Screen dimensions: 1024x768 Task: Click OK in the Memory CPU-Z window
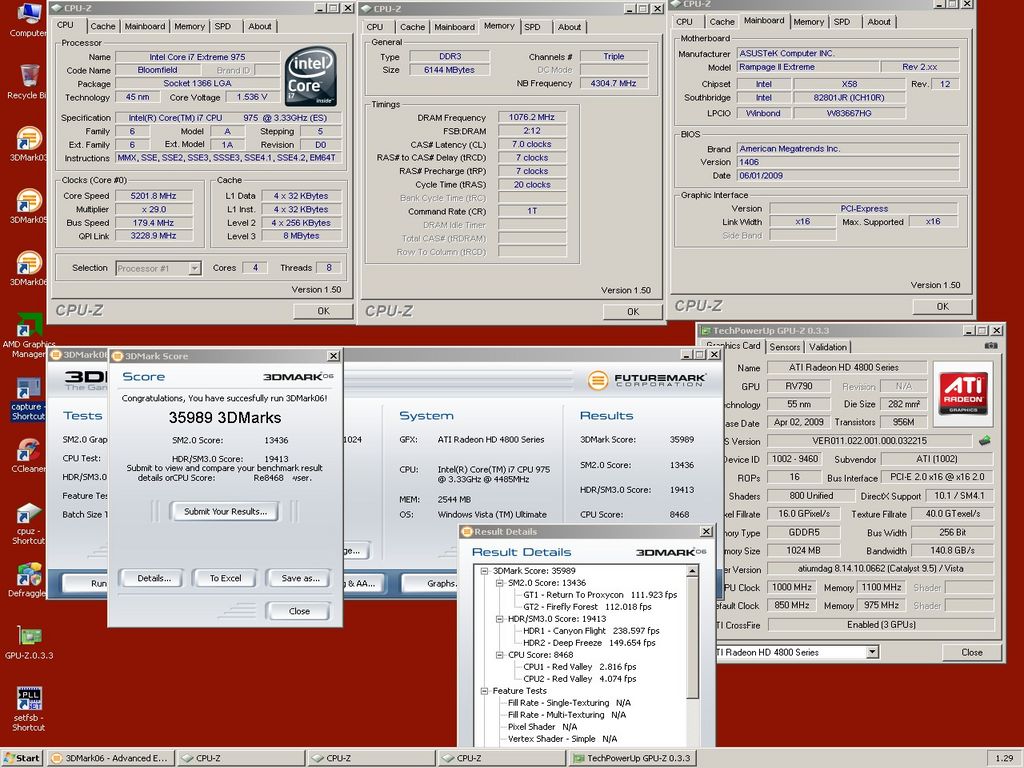[633, 312]
